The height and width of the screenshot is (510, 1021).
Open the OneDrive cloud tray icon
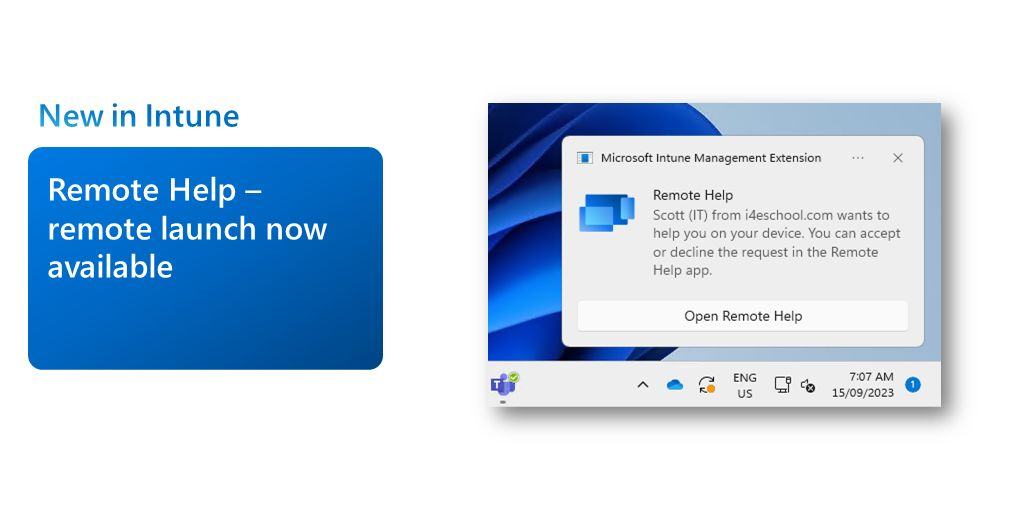tap(675, 385)
